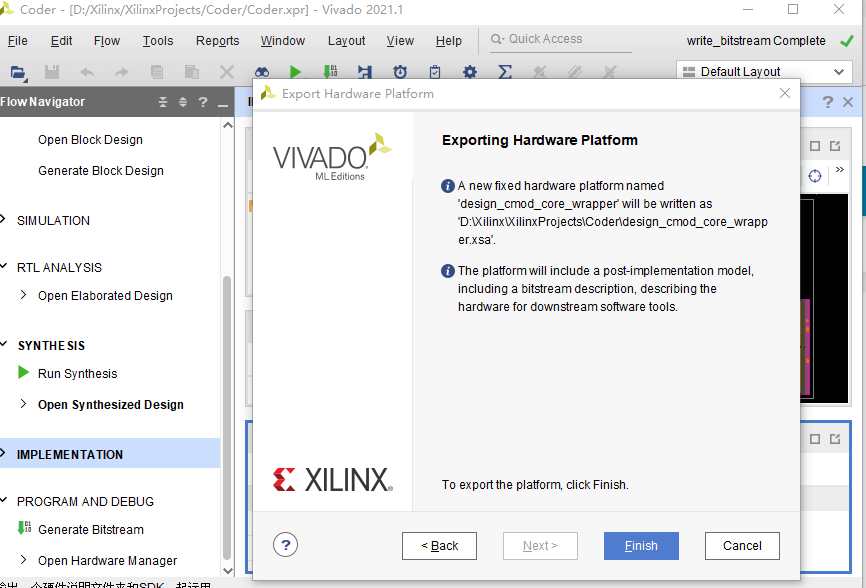Viewport: 866px width, 588px height.
Task: Click the Copy icon in the toolbar
Action: tap(157, 72)
